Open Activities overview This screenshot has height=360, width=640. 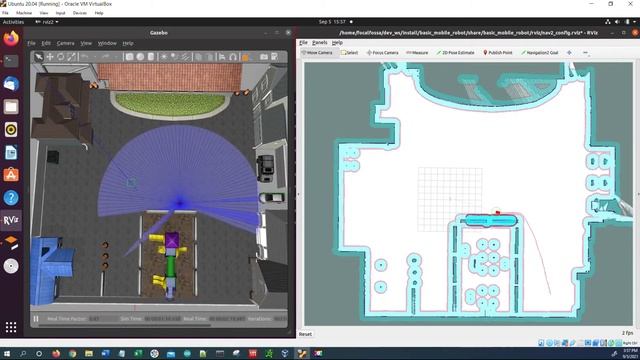point(13,22)
